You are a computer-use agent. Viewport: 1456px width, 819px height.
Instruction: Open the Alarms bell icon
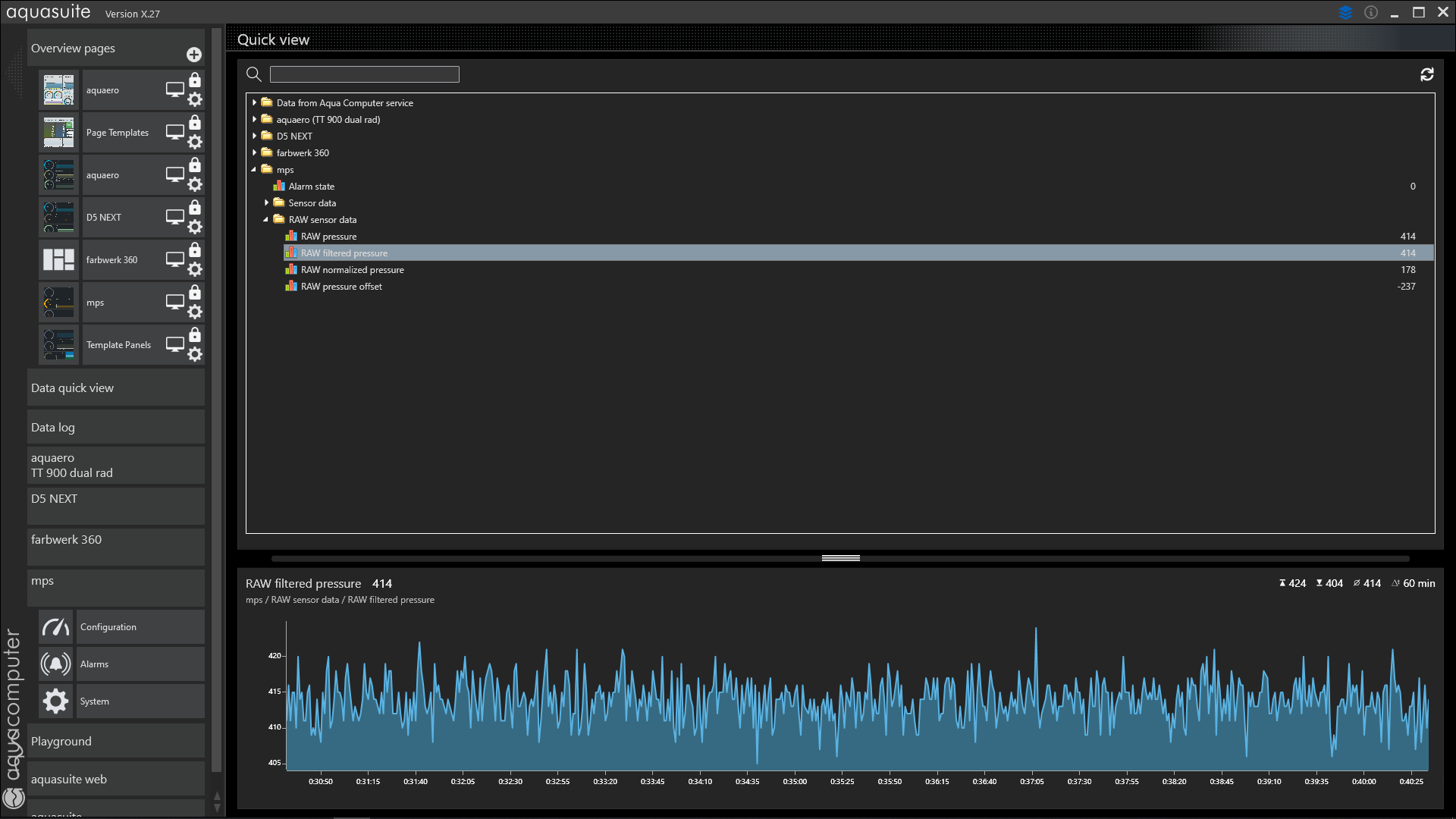55,664
